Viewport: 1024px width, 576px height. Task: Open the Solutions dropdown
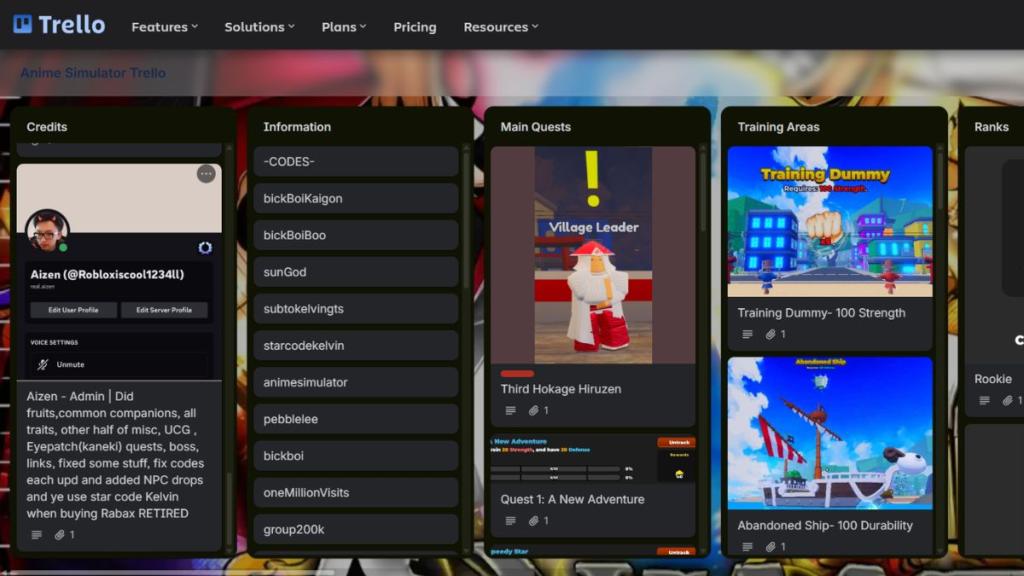coord(259,27)
